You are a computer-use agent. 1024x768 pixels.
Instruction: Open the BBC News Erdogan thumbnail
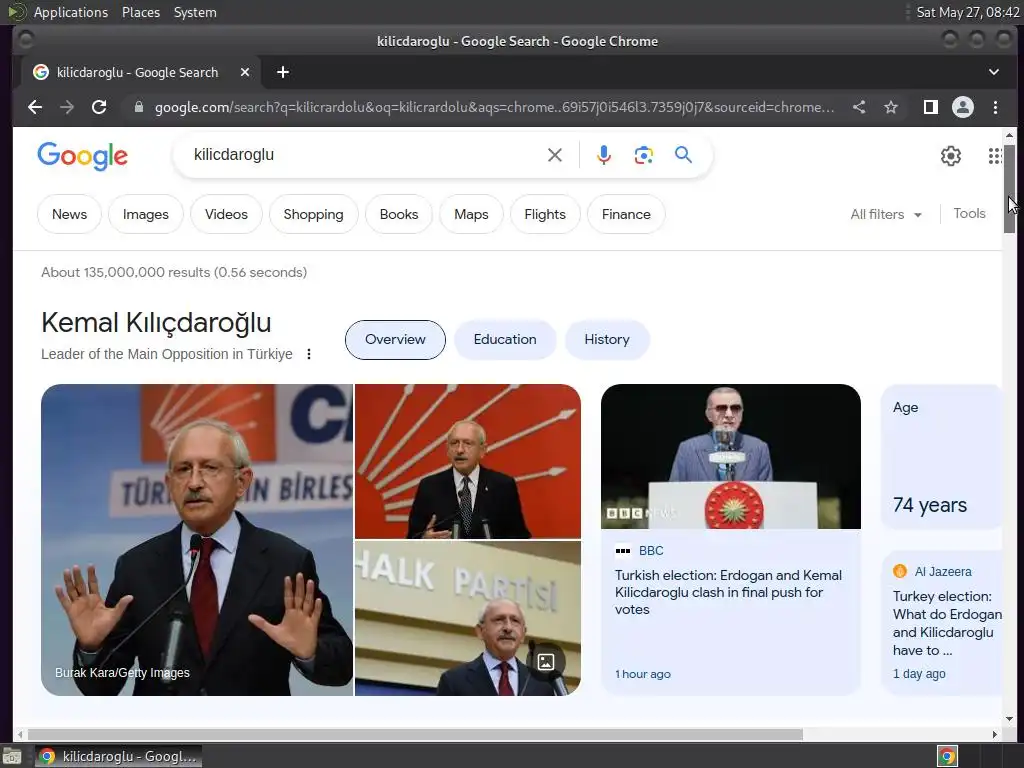tap(731, 456)
